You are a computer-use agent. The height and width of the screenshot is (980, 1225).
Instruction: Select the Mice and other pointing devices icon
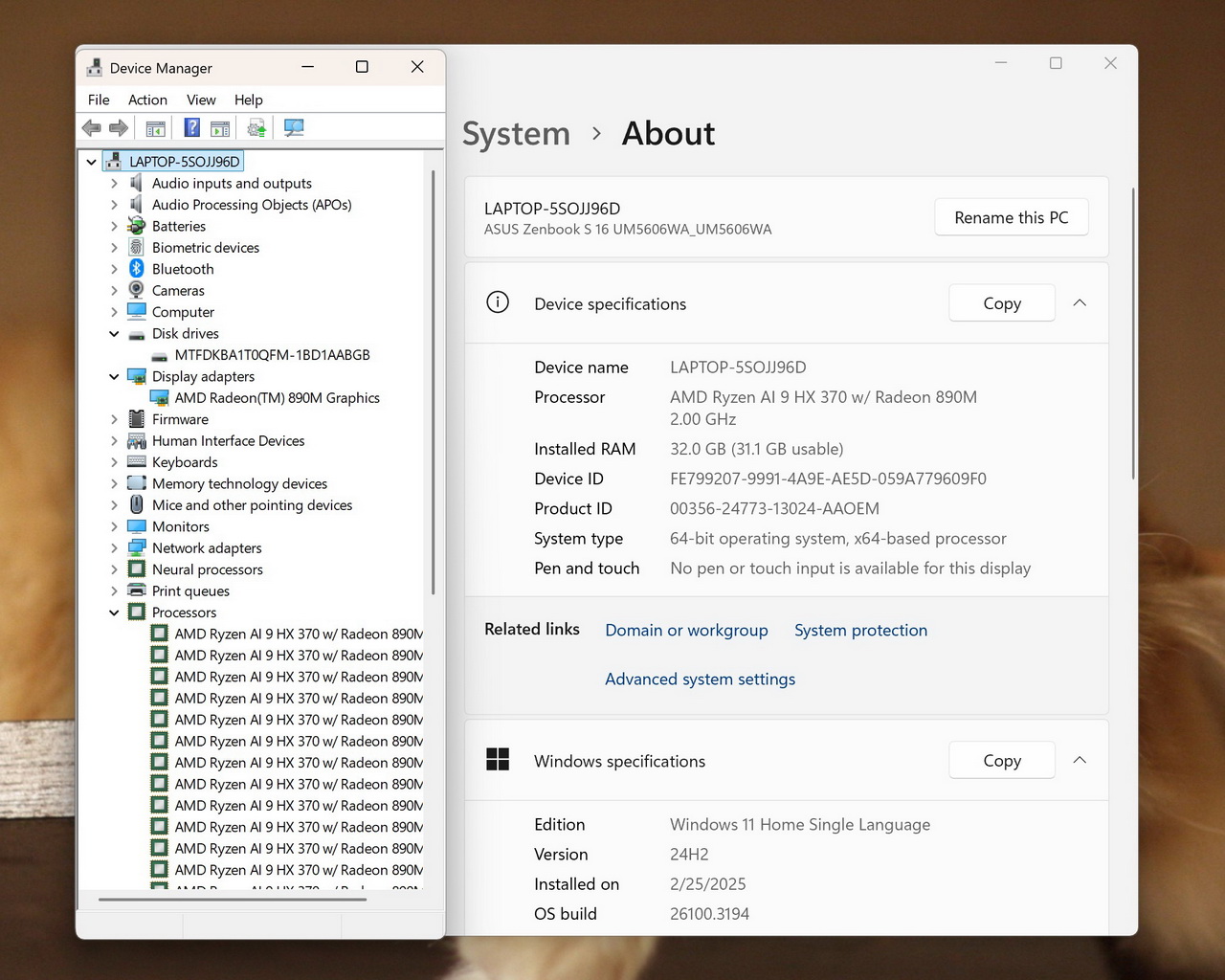[x=137, y=504]
